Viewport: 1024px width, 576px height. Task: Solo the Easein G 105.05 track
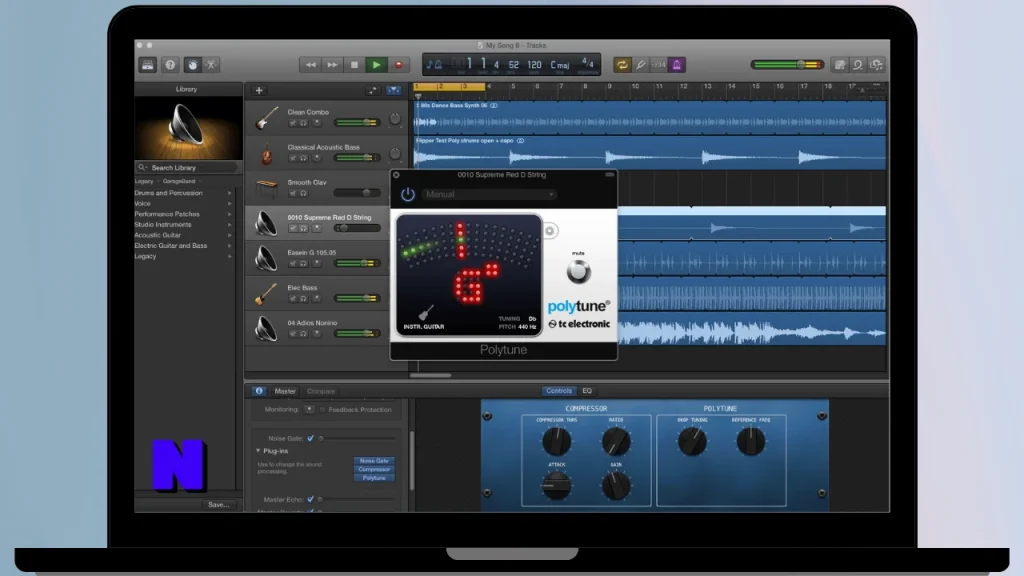[x=304, y=263]
